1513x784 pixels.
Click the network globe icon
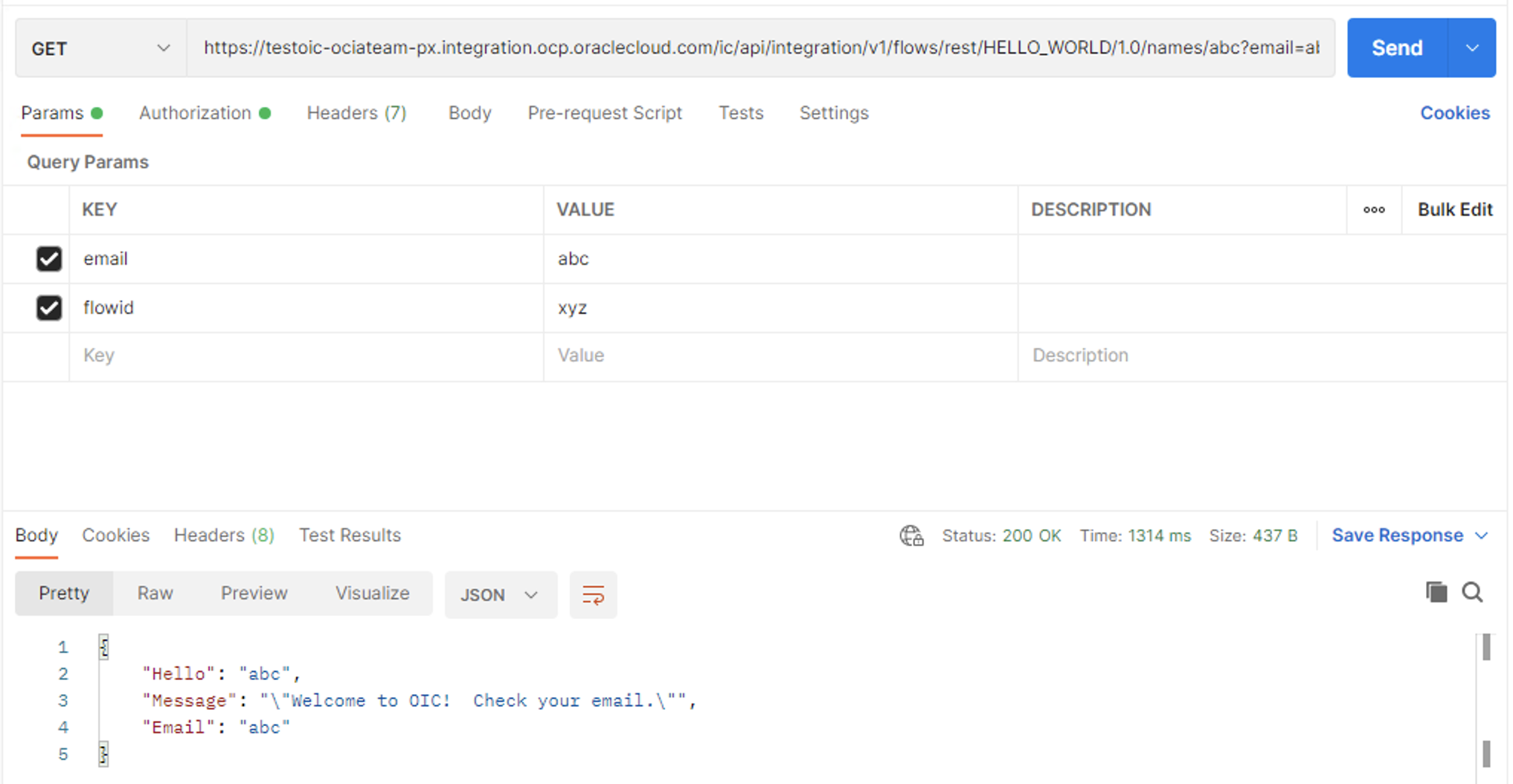point(911,536)
